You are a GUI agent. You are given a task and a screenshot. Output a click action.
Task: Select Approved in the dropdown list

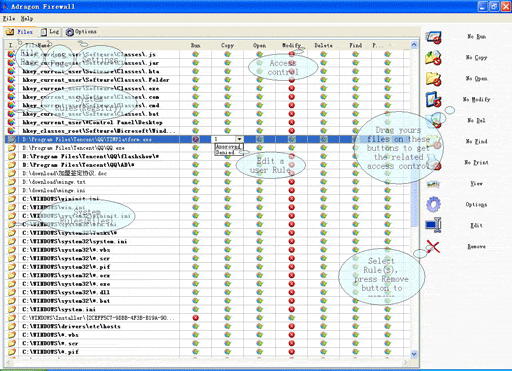pos(228,147)
